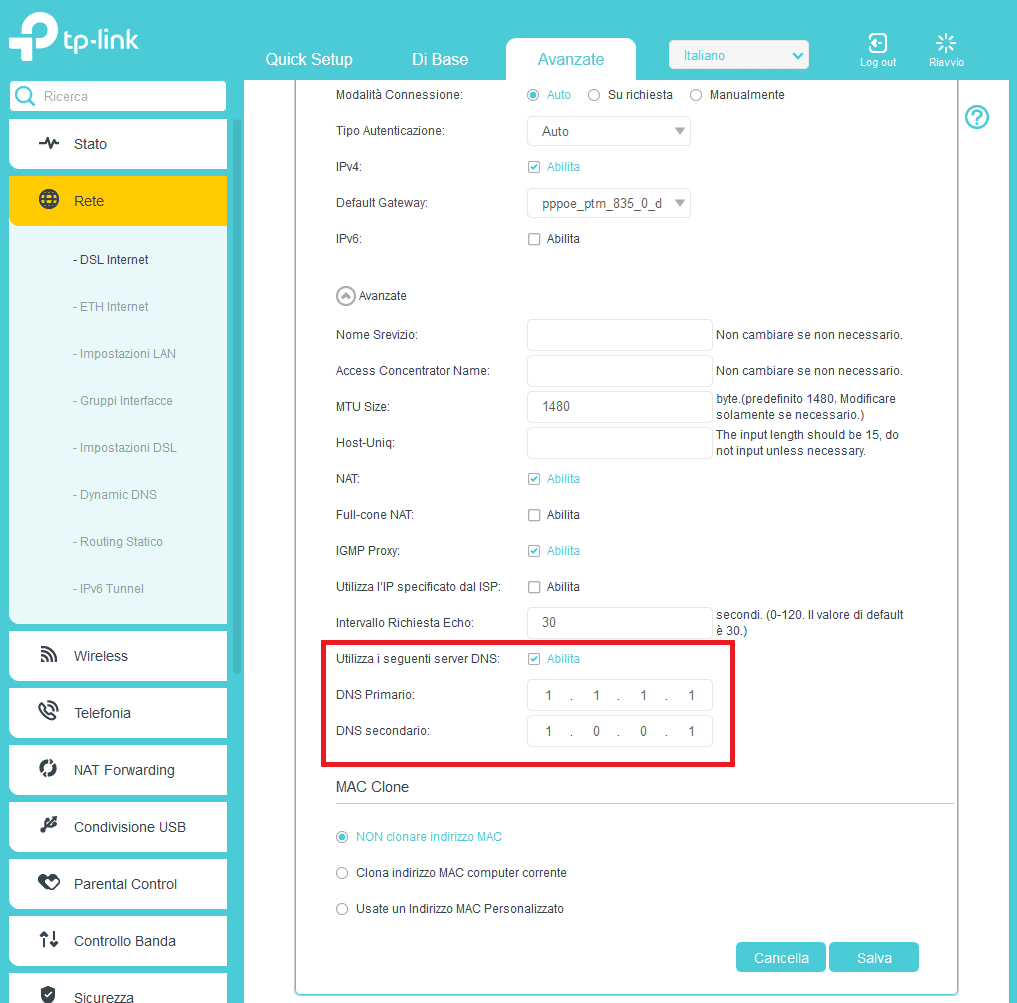Open the Default Gateway dropdown
The width and height of the screenshot is (1017, 1003).
[608, 203]
